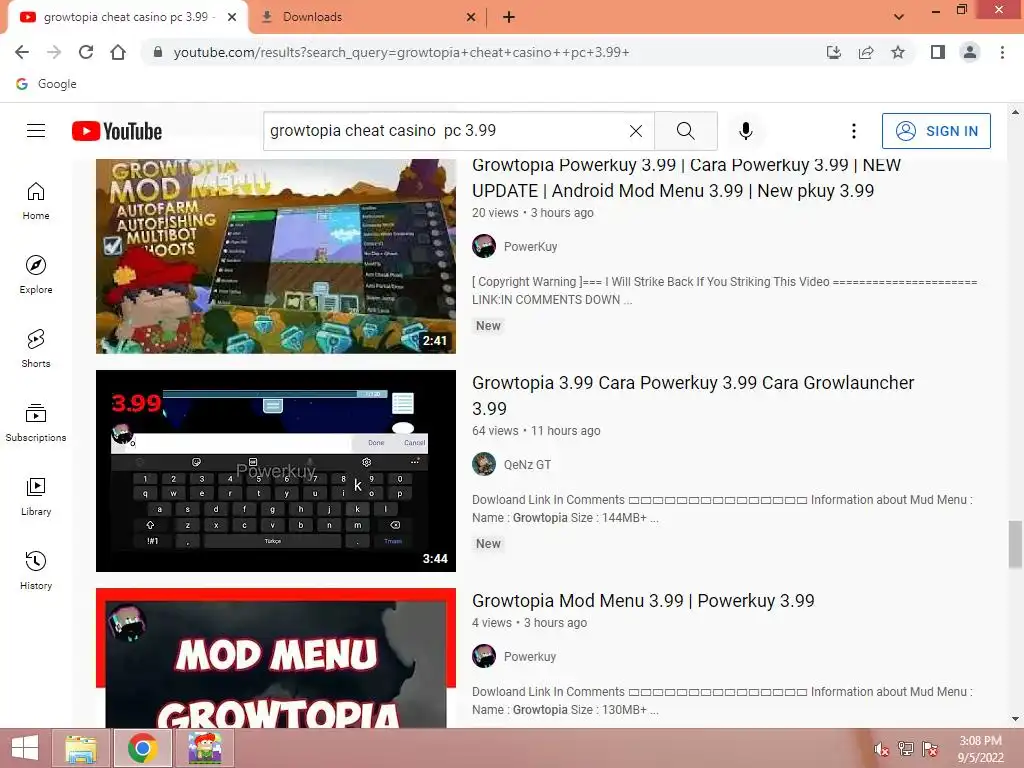The width and height of the screenshot is (1024, 768).
Task: Open the tab search chevron dropdown
Action: (x=899, y=17)
